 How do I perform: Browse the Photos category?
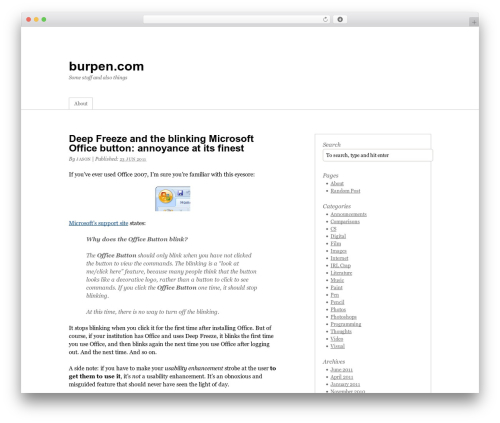point(338,309)
